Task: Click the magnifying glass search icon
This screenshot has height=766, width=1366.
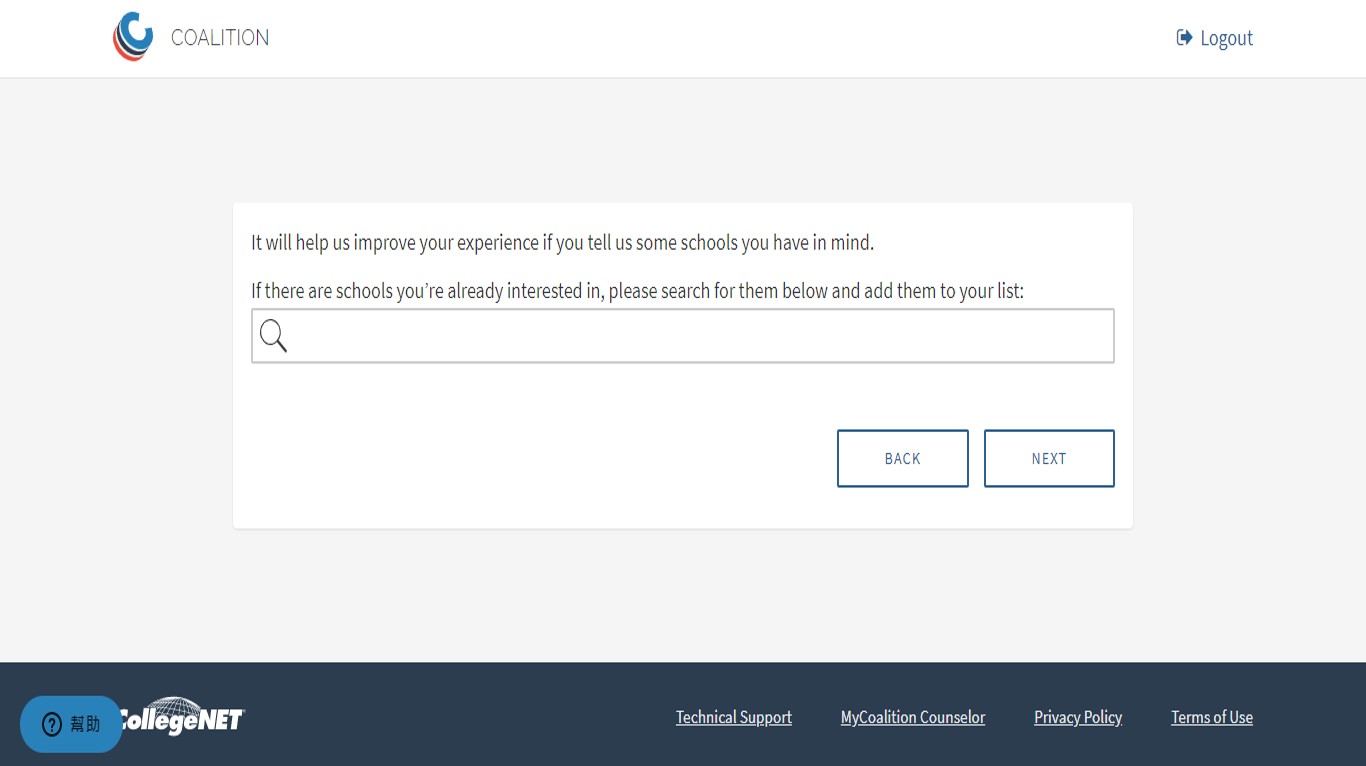Action: [x=273, y=336]
